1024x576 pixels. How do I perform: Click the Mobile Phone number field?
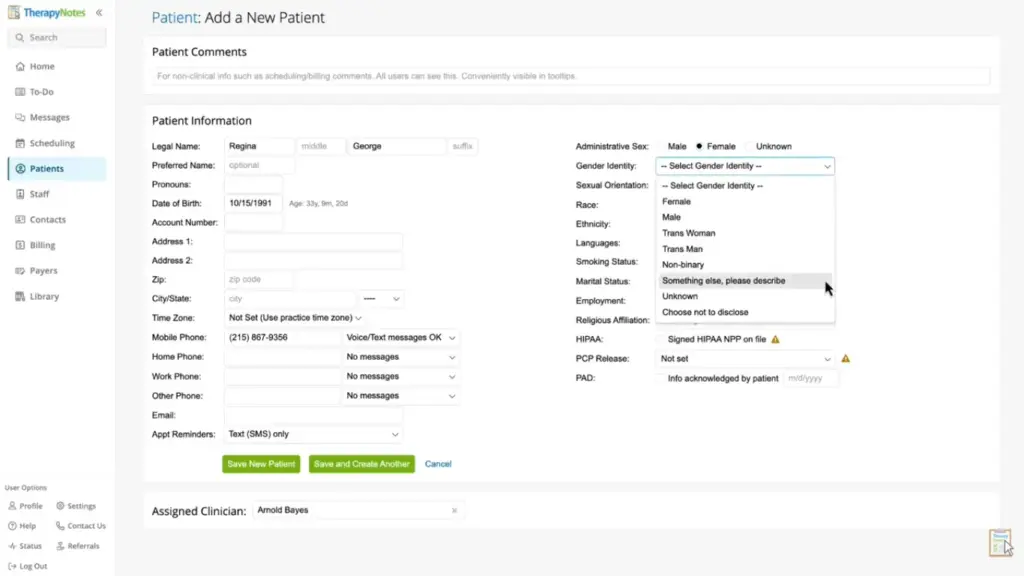(x=282, y=338)
